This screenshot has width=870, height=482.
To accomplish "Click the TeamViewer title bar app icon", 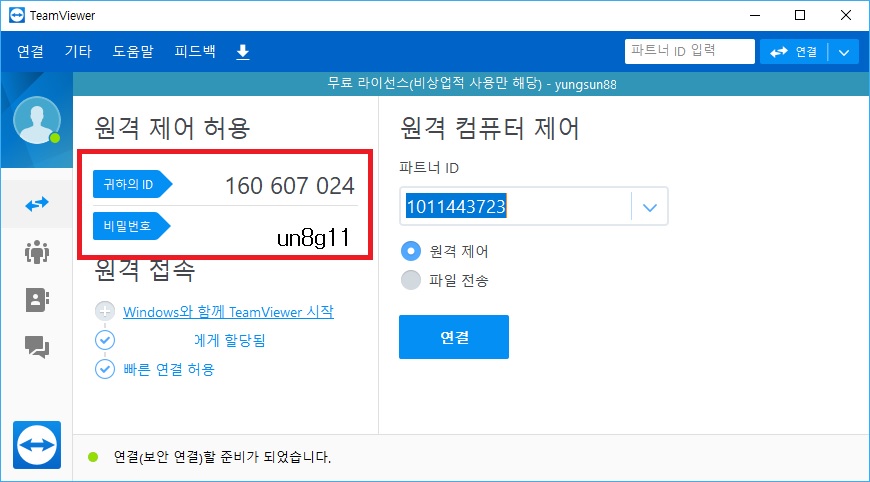I will coord(17,15).
